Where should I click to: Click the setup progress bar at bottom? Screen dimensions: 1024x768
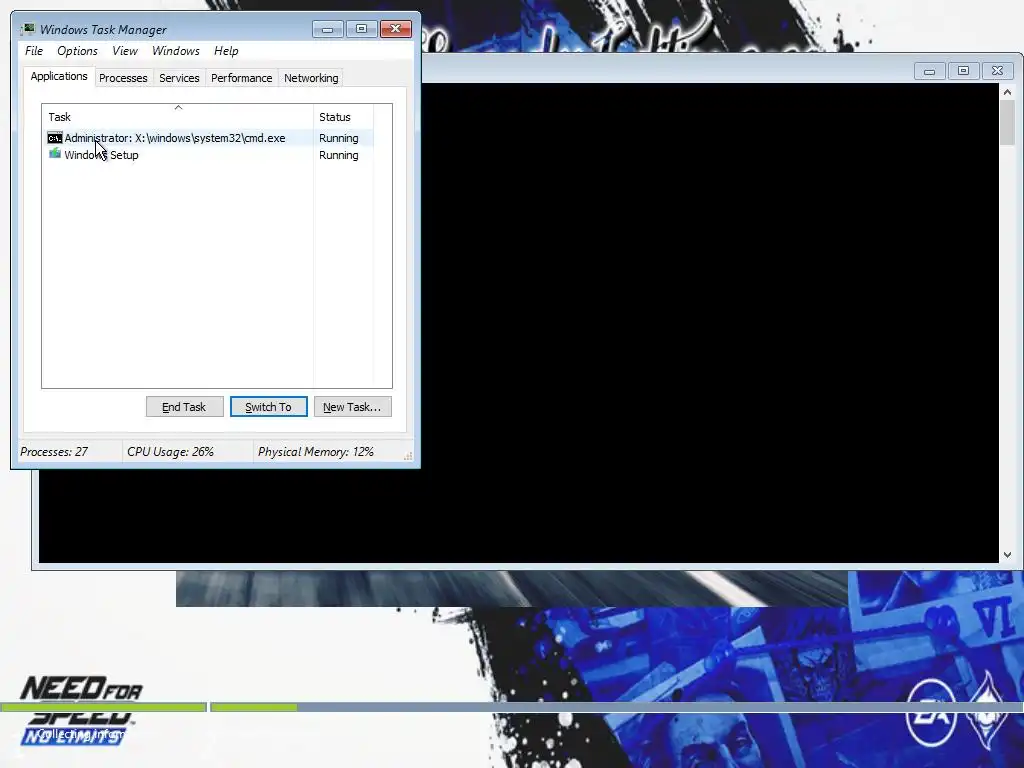coord(512,707)
